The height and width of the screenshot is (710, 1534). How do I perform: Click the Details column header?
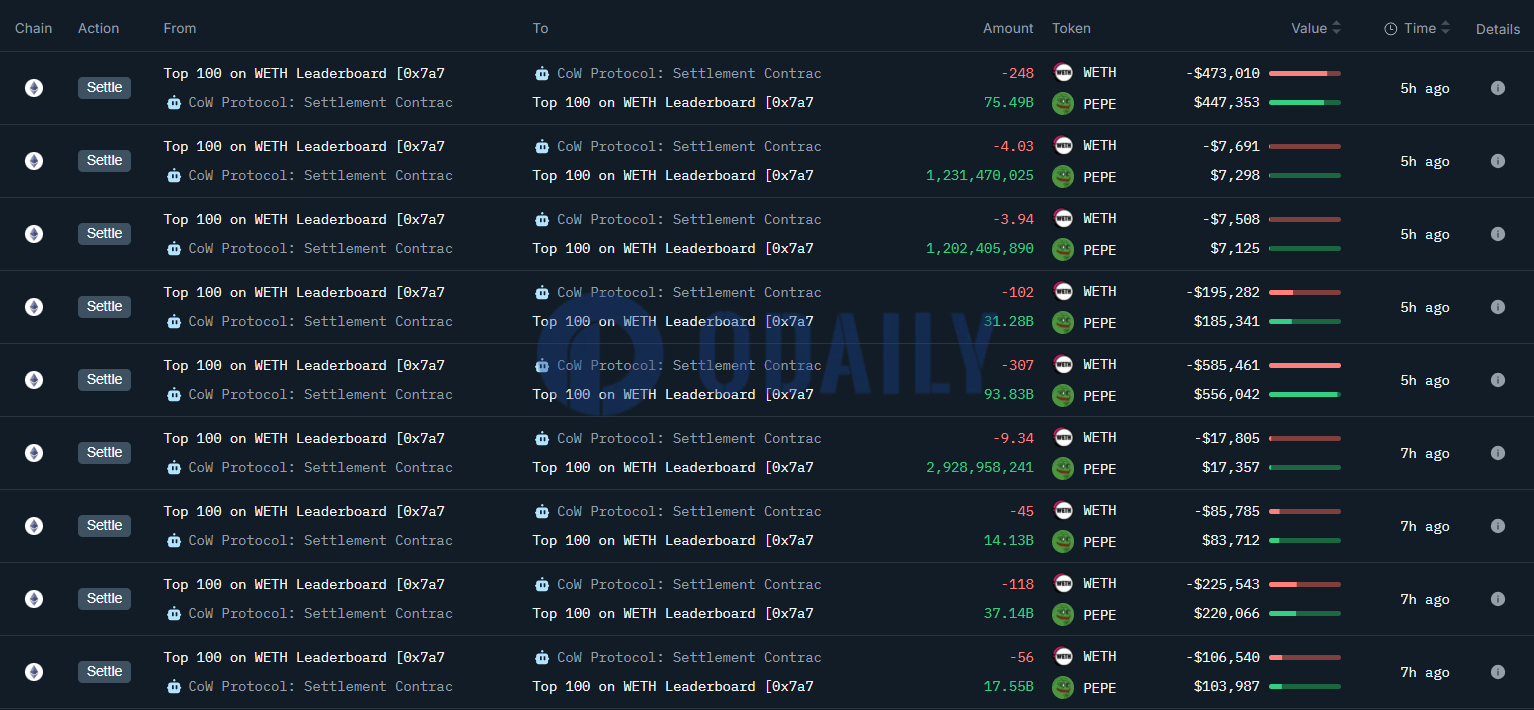pos(1498,29)
